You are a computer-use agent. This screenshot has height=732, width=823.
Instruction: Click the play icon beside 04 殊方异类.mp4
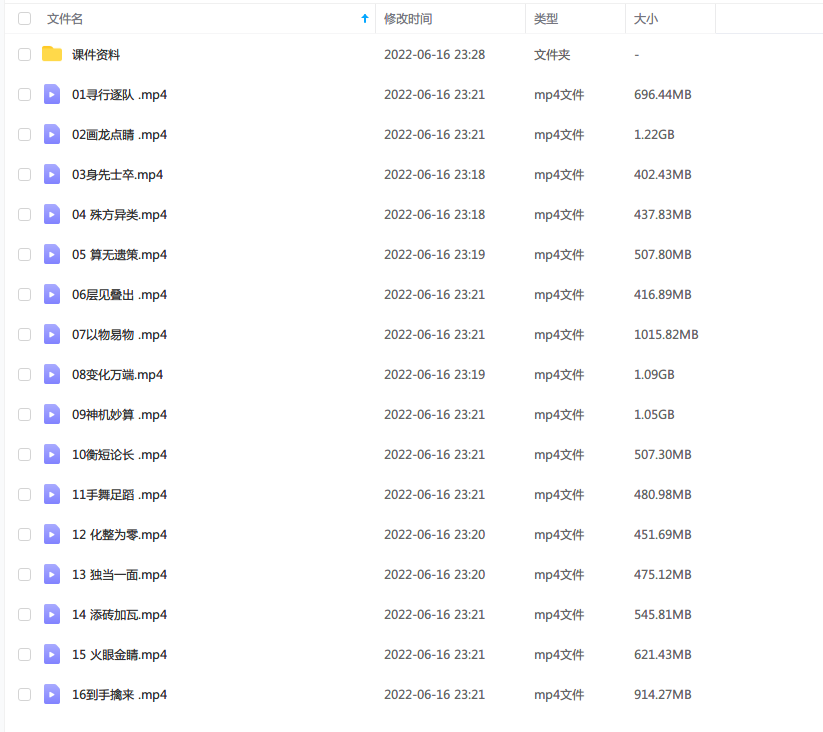[51, 214]
